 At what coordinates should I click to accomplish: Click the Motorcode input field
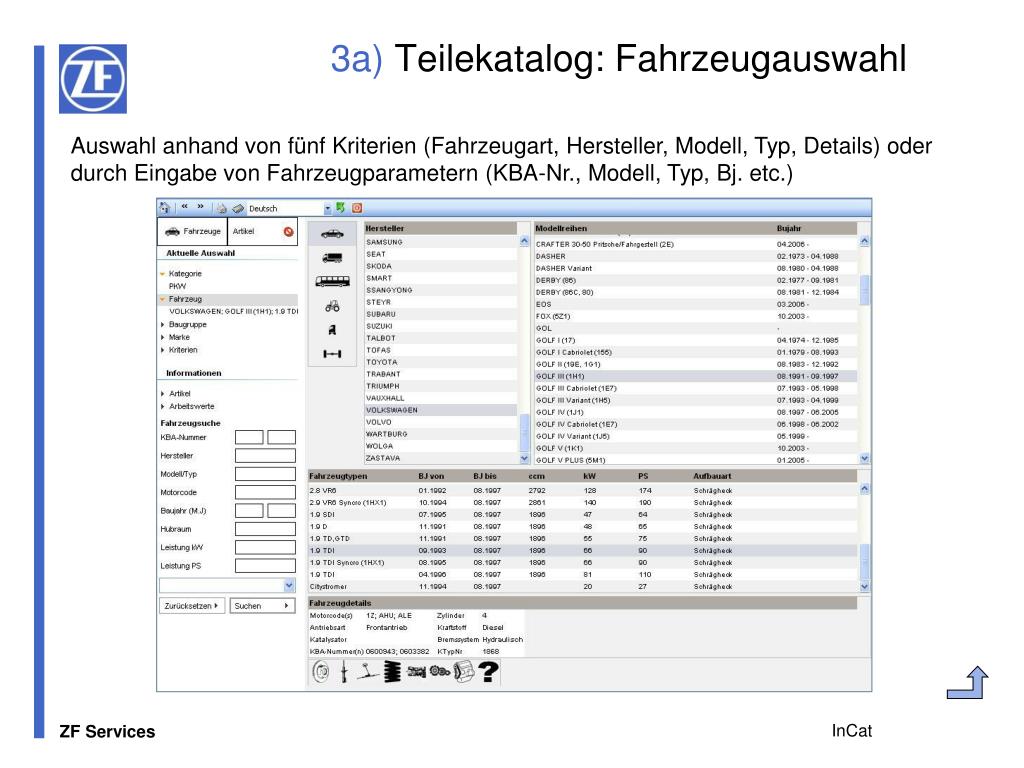click(x=265, y=492)
